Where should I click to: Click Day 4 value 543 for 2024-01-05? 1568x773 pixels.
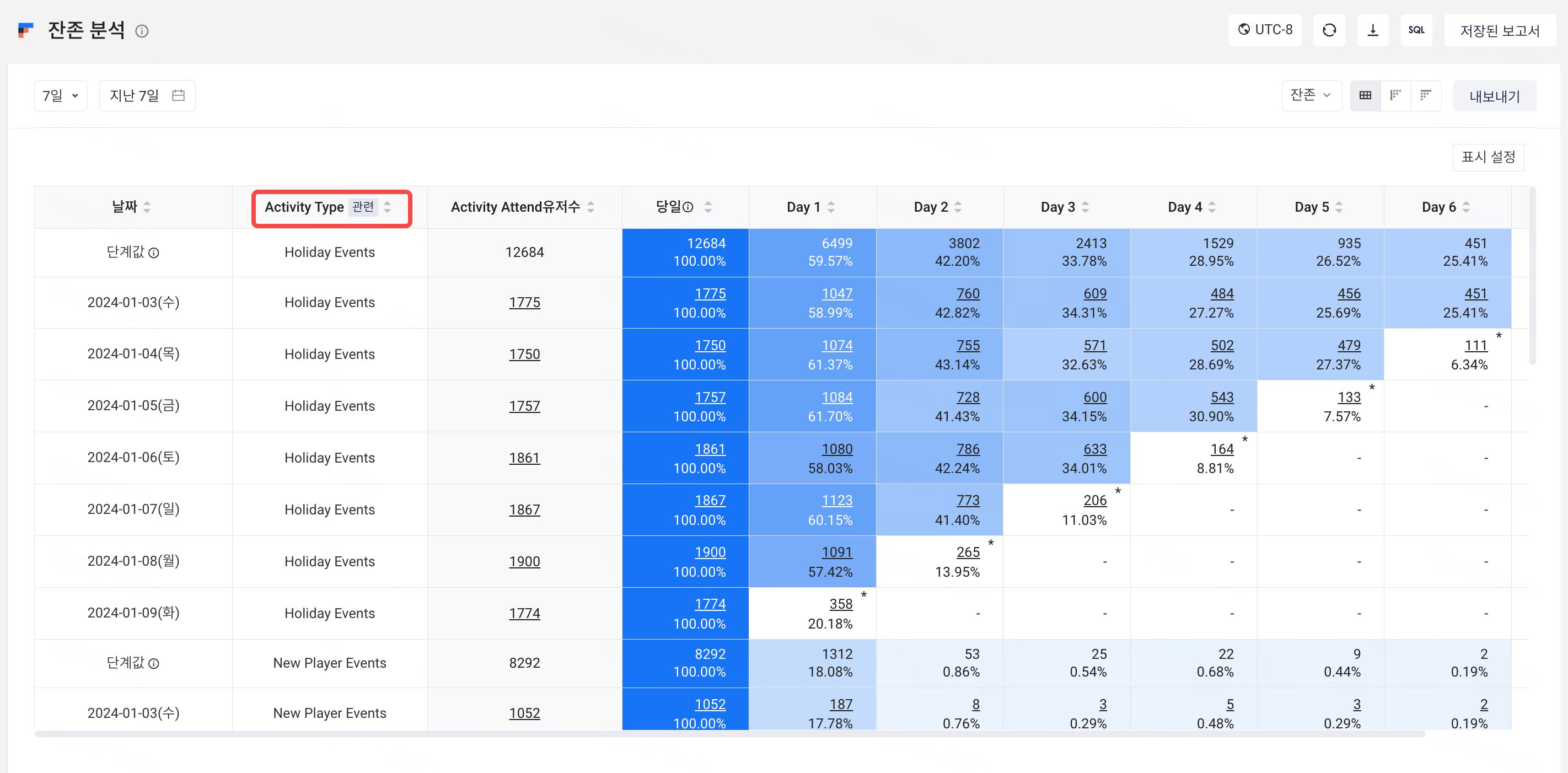1222,397
